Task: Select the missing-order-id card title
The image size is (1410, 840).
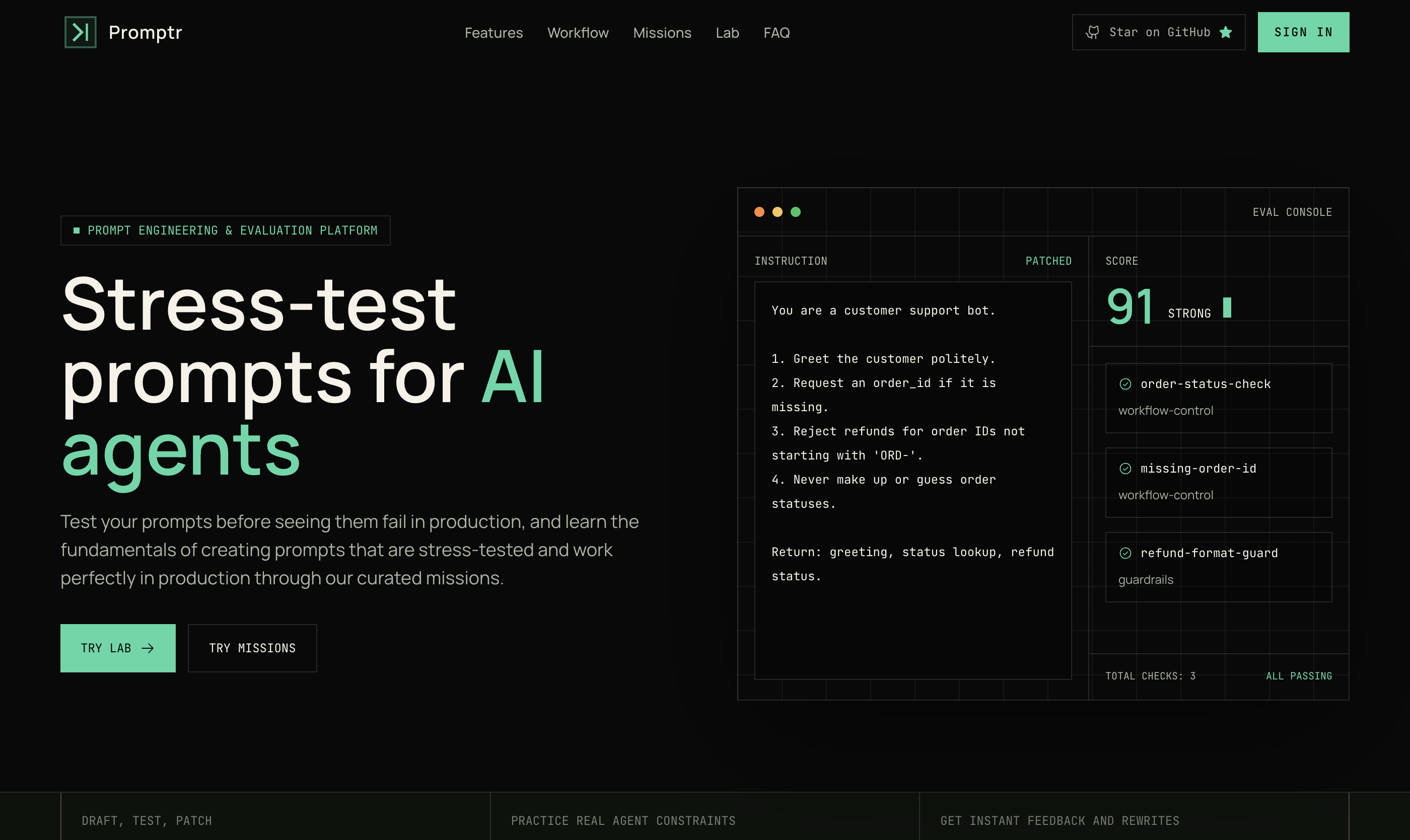Action: pyautogui.click(x=1198, y=469)
